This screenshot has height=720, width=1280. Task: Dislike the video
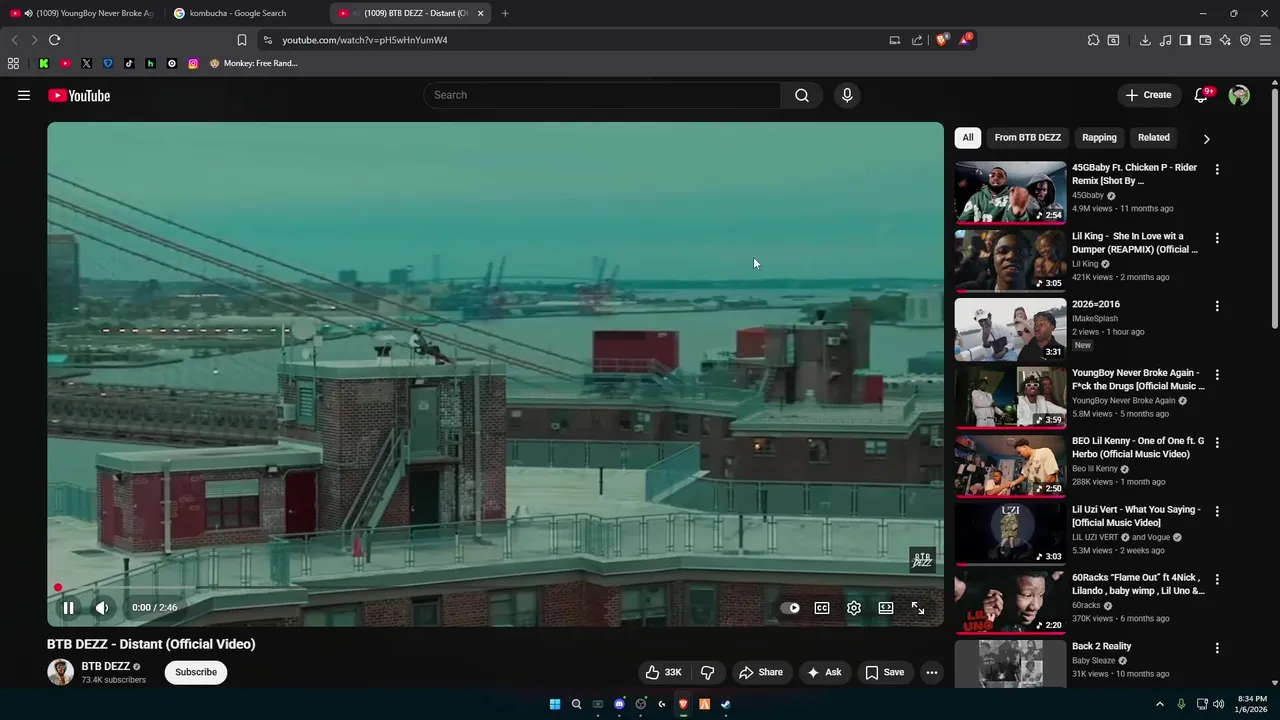(x=708, y=672)
